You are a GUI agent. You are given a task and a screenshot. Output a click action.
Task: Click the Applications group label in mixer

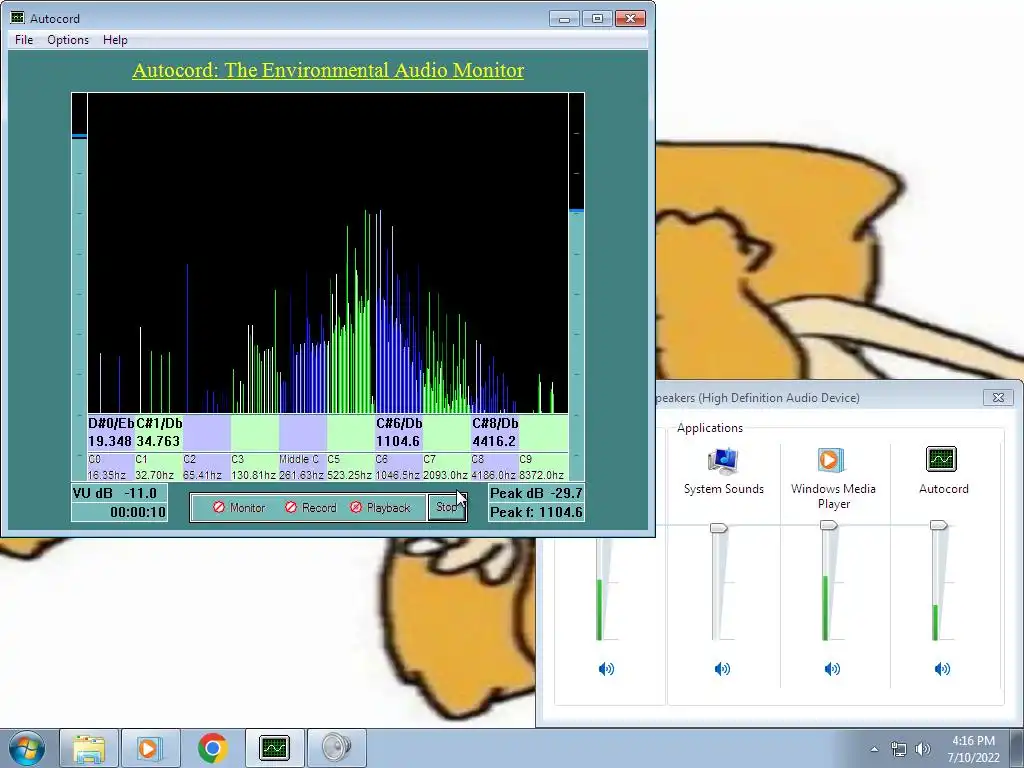pyautogui.click(x=710, y=428)
